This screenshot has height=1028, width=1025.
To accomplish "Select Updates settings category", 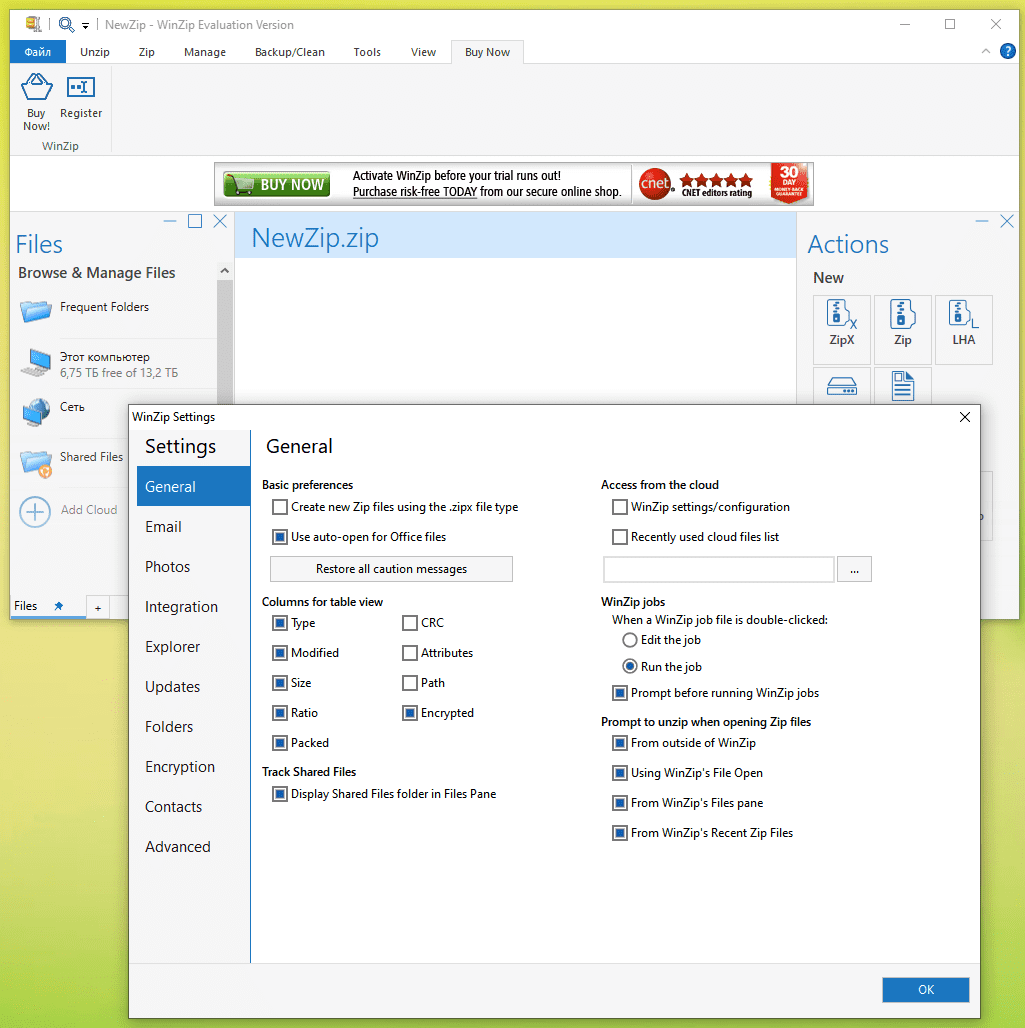I will (193, 686).
